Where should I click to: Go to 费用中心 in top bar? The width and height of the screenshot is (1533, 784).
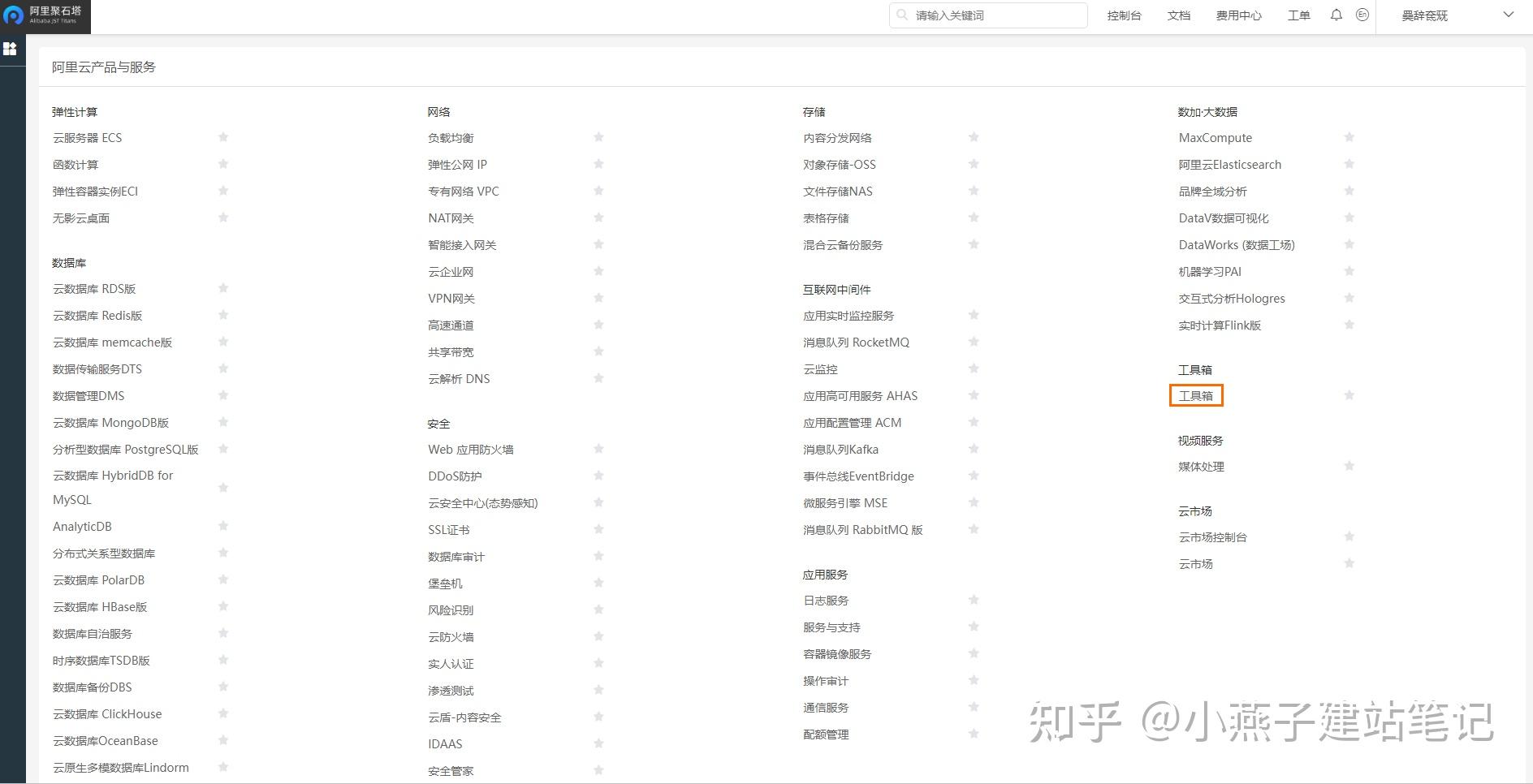tap(1239, 15)
